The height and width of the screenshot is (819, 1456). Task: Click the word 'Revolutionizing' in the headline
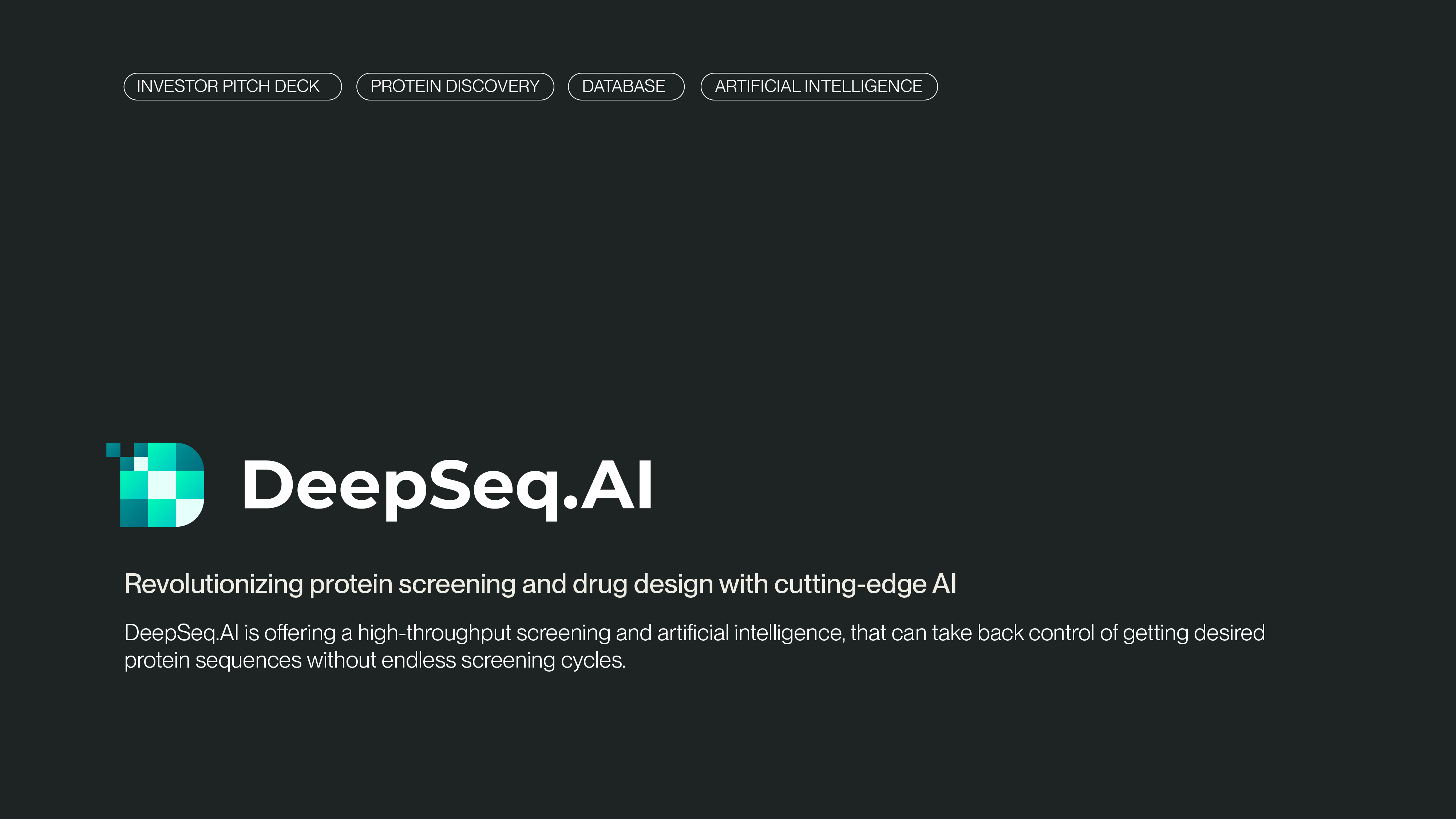214,585
